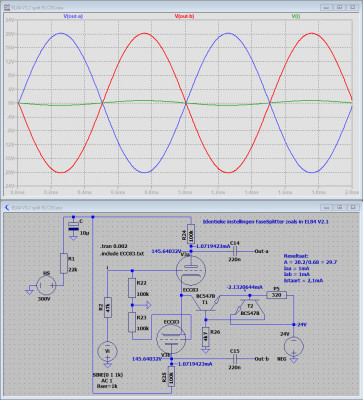Minimize the waveform plot window
Image resolution: width=363 pixels, height=400 pixels.
coord(326,7)
